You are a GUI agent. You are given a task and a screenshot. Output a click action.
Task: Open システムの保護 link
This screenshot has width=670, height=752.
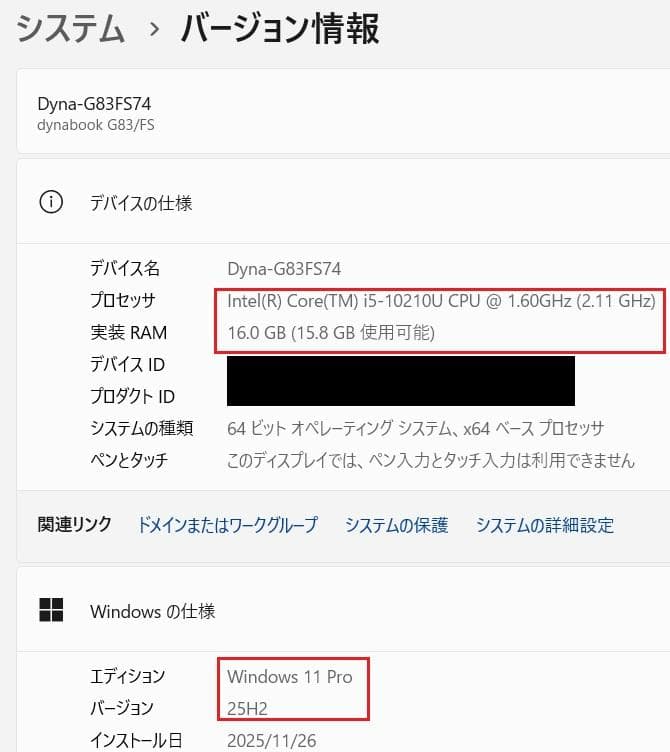(x=397, y=525)
